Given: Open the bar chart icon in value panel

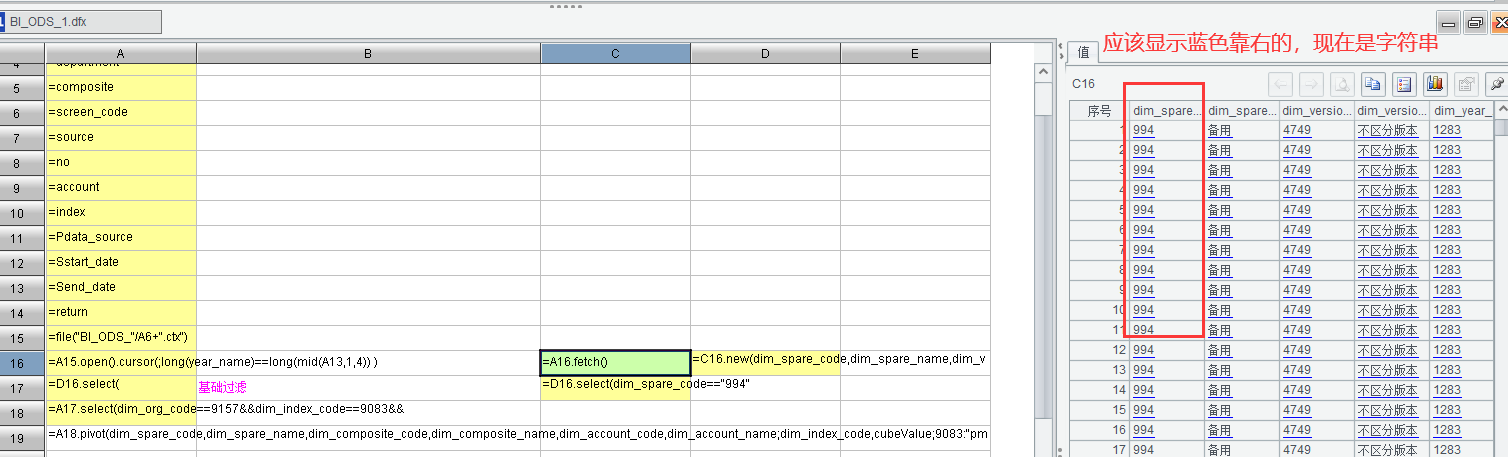Looking at the screenshot, I should [x=1436, y=85].
